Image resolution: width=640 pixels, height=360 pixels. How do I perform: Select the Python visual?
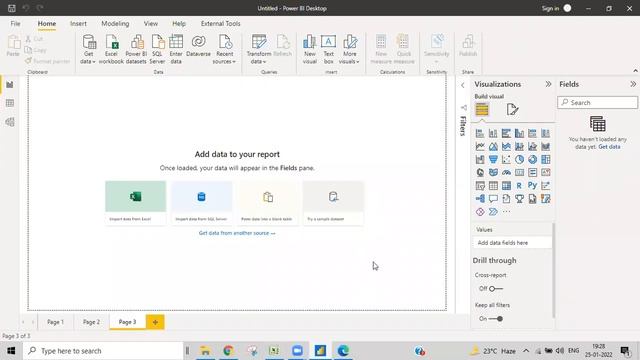[x=532, y=186]
